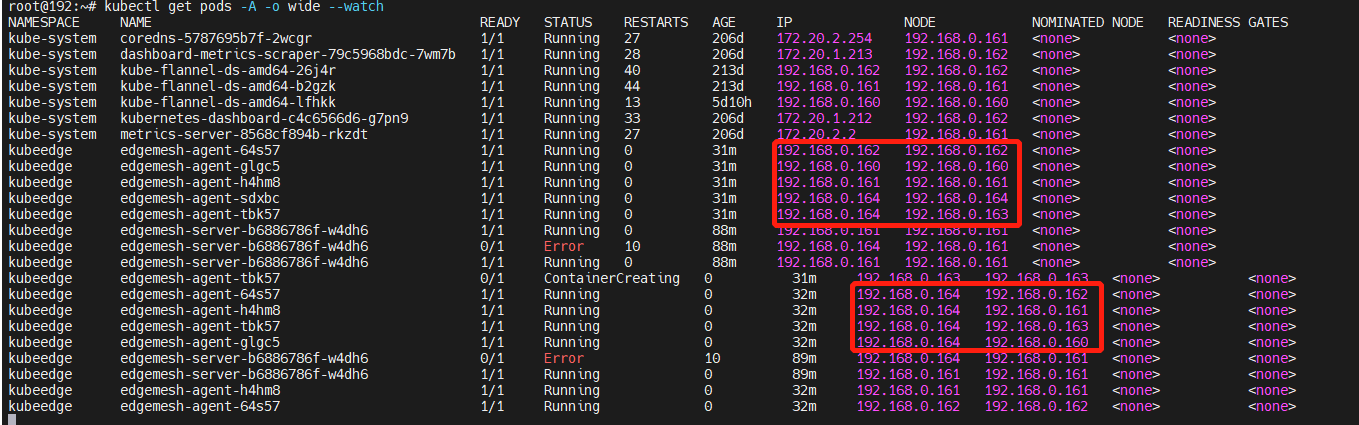Click the STATUS column header
The height and width of the screenshot is (425, 1359).
coord(568,22)
